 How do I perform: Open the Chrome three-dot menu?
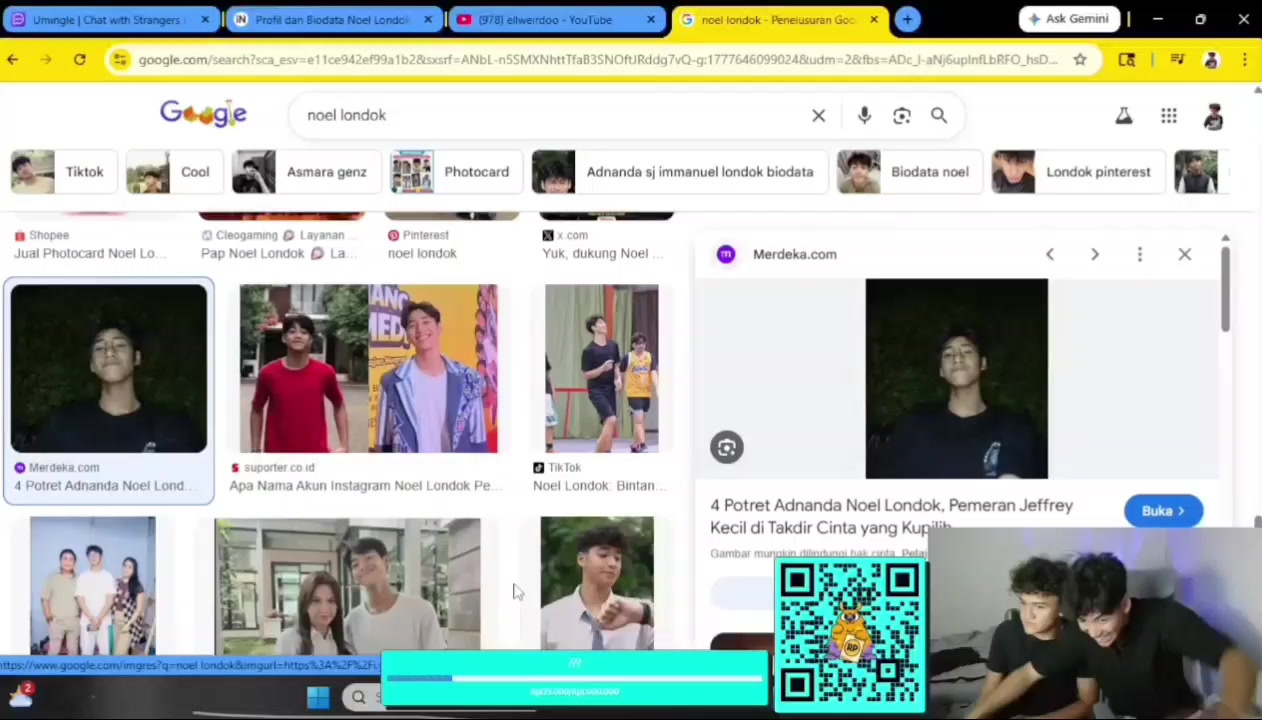click(x=1244, y=60)
